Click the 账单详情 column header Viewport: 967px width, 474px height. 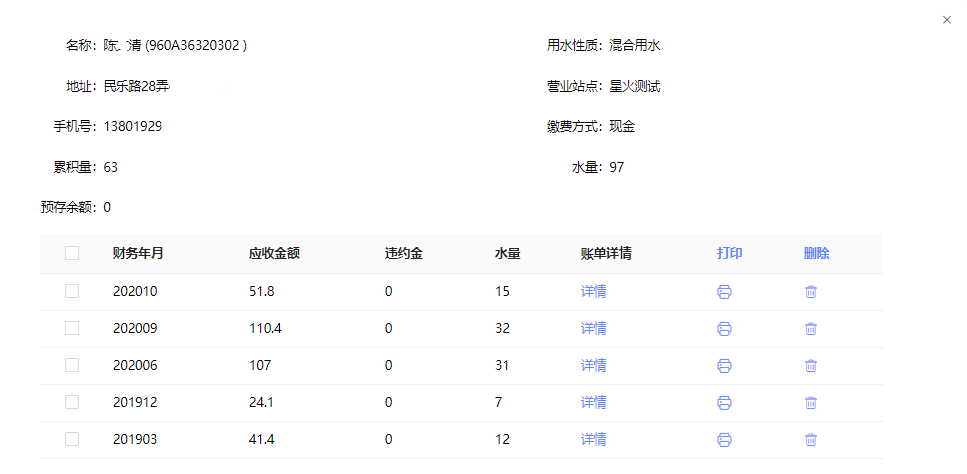click(606, 254)
